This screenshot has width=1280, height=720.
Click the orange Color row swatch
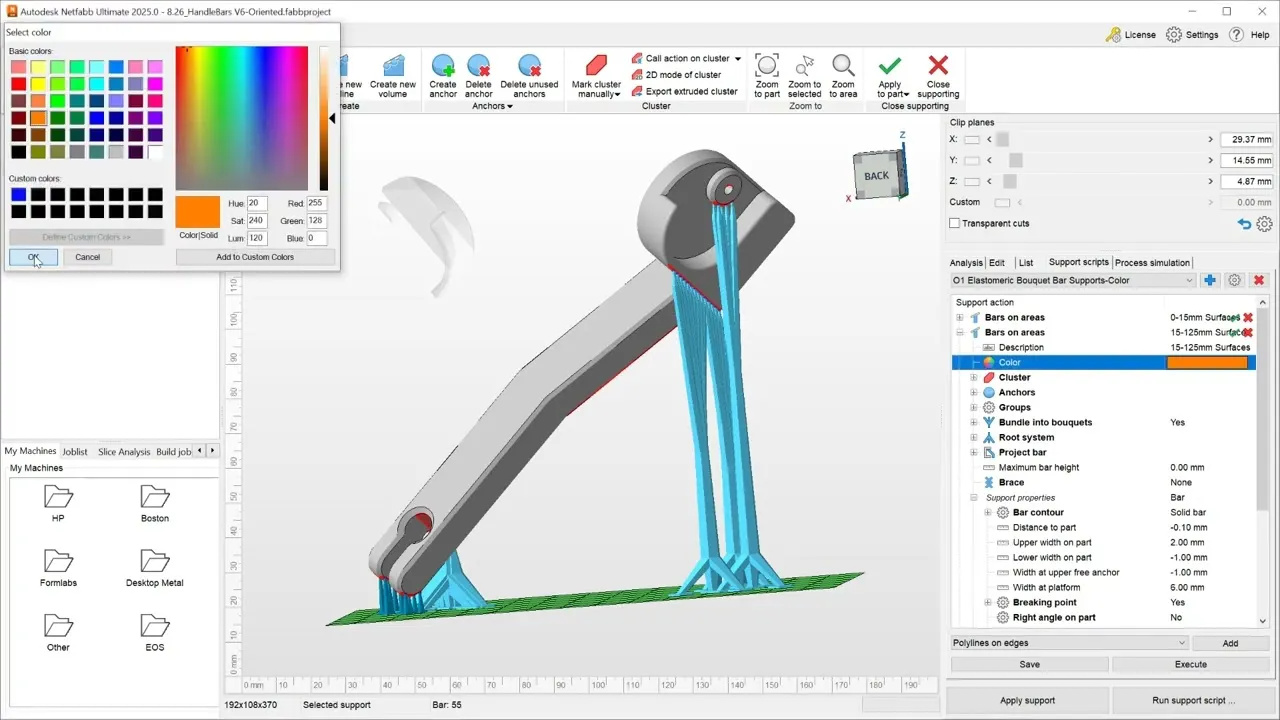pos(1208,363)
